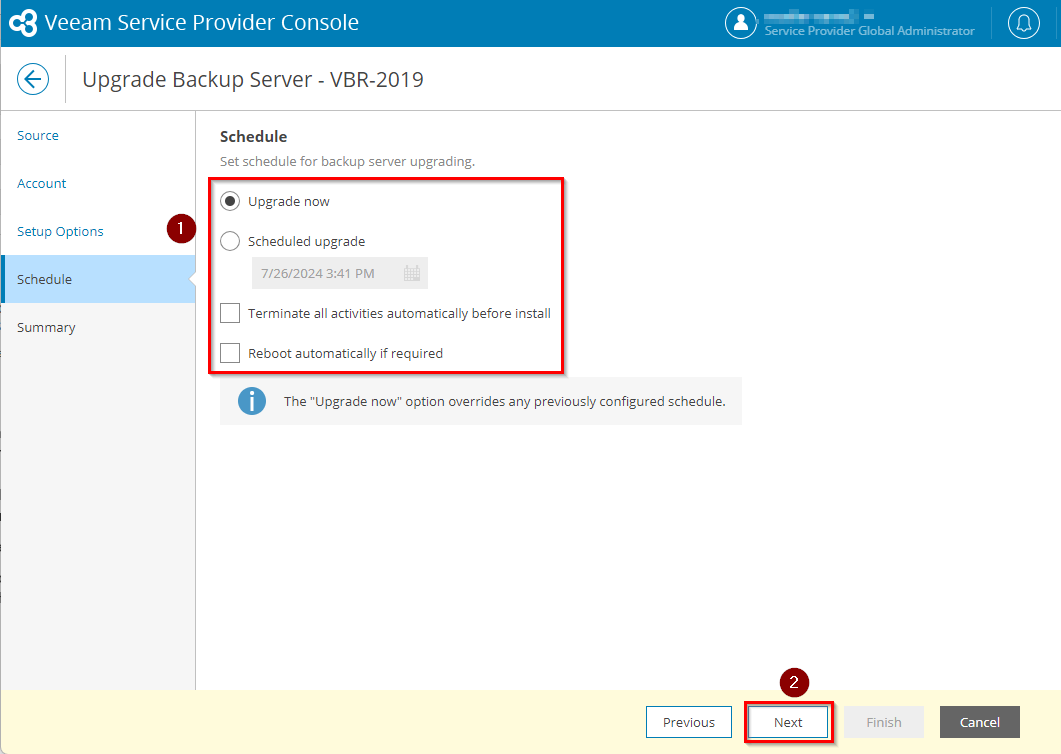
Task: Open the Summary wizard step
Action: tap(46, 328)
